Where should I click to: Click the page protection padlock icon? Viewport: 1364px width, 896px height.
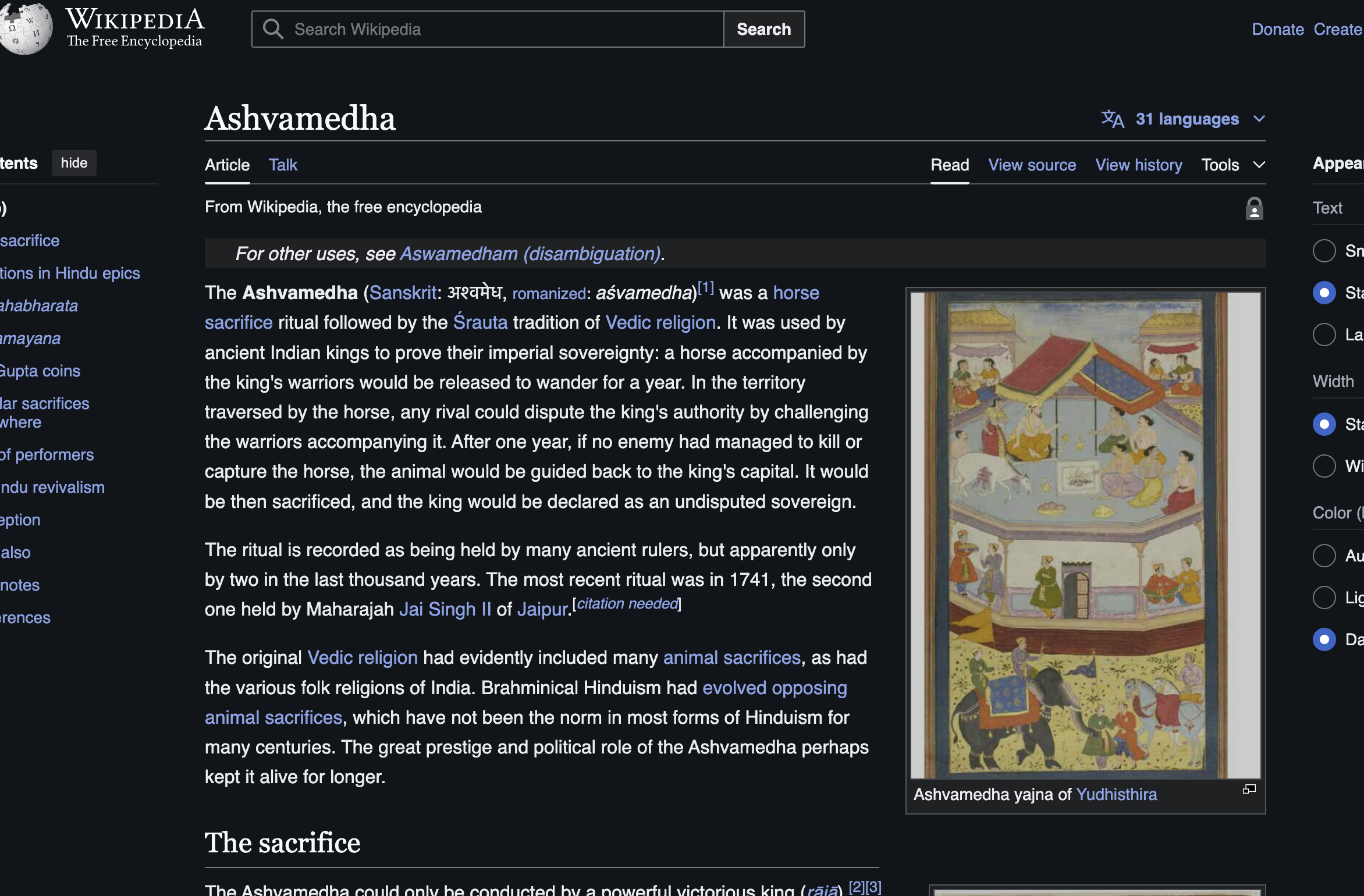coord(1254,208)
